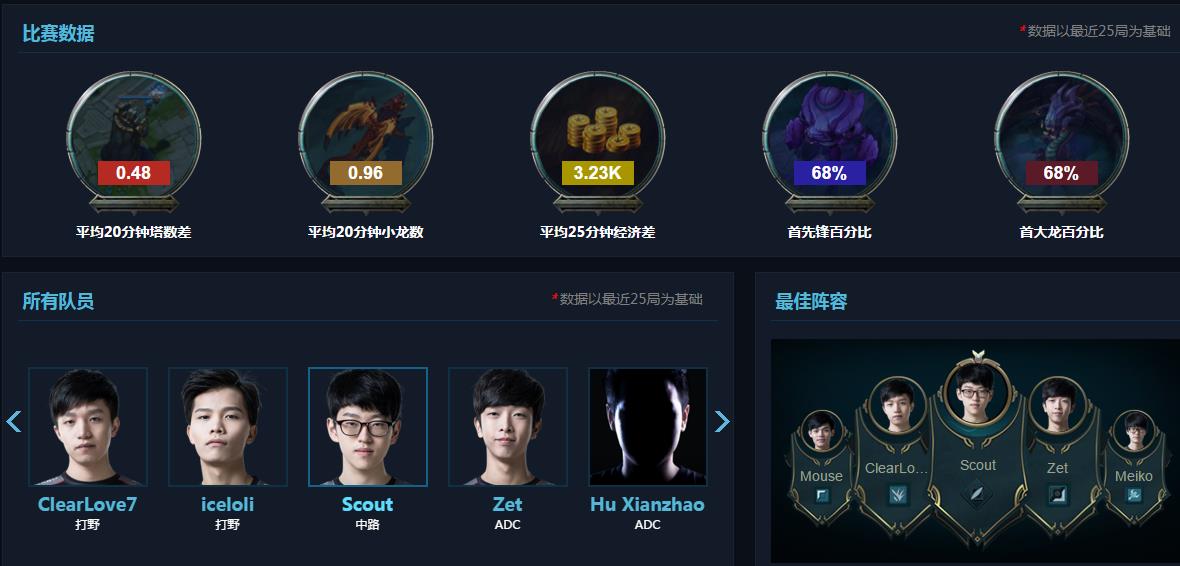
Task: Click the 3.23K gold difference badge
Action: [598, 173]
